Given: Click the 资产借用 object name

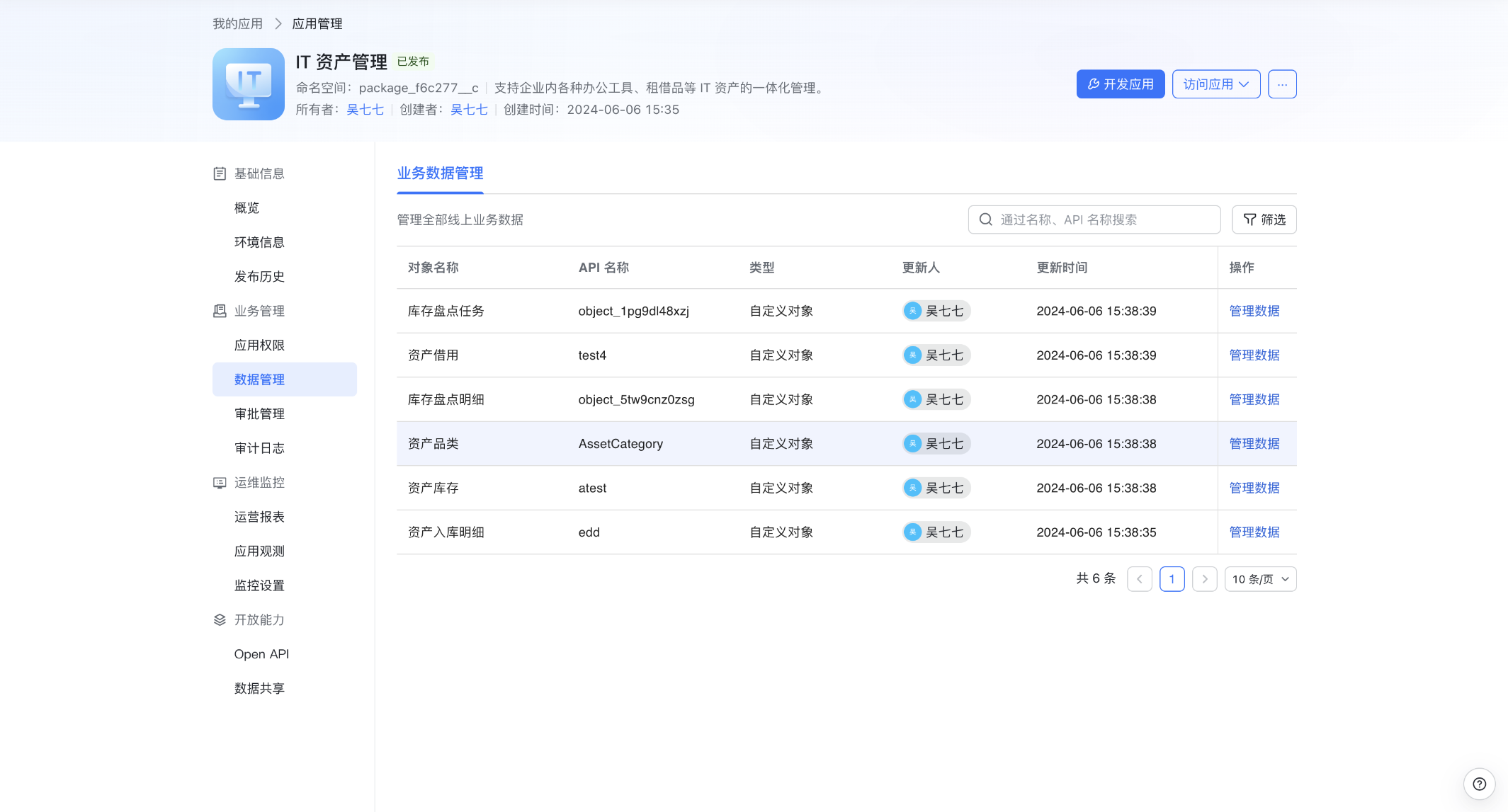Looking at the screenshot, I should [x=433, y=355].
